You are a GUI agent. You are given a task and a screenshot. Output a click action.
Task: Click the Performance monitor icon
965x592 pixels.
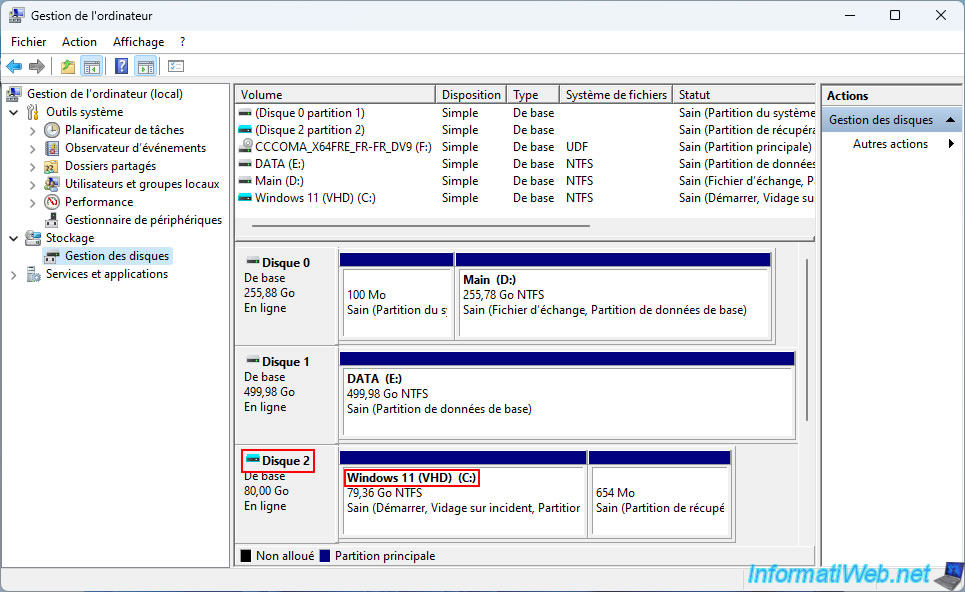pyautogui.click(x=52, y=202)
